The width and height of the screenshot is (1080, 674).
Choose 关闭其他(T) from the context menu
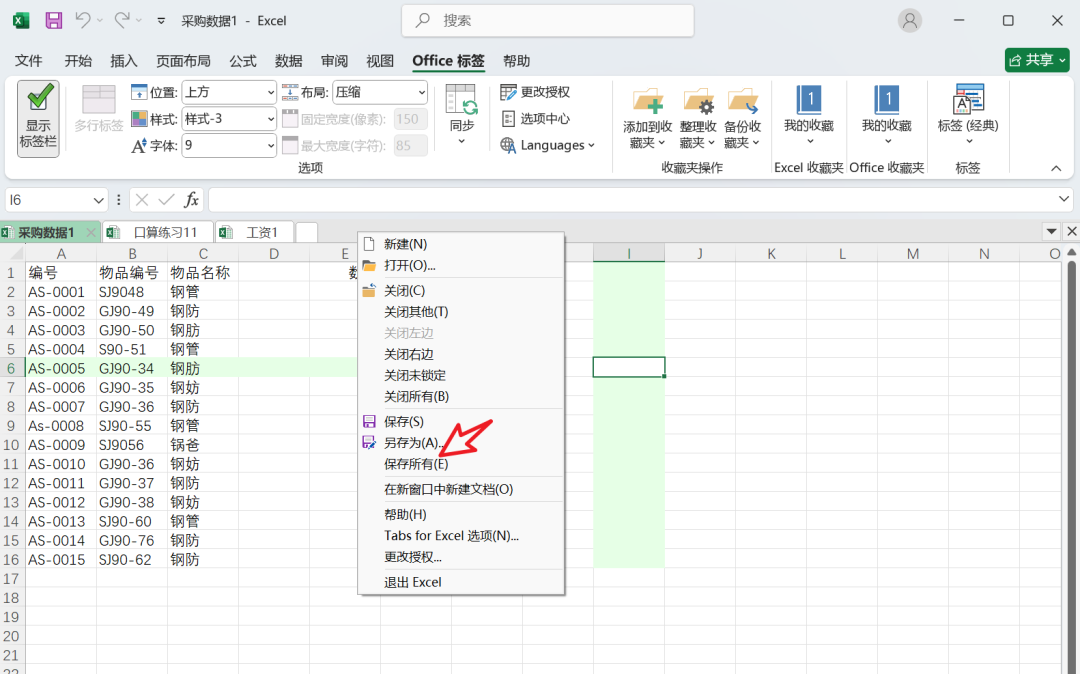461,312
